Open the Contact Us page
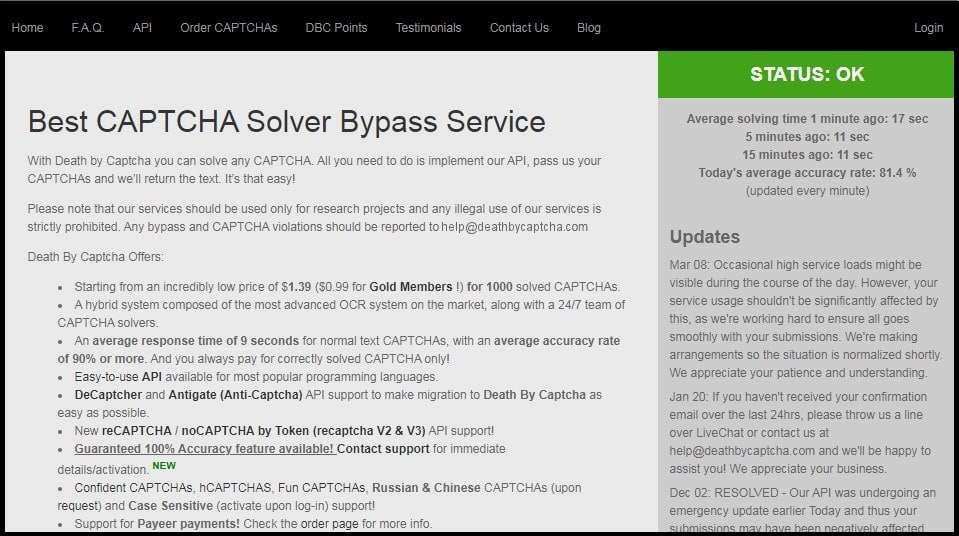 pos(519,28)
